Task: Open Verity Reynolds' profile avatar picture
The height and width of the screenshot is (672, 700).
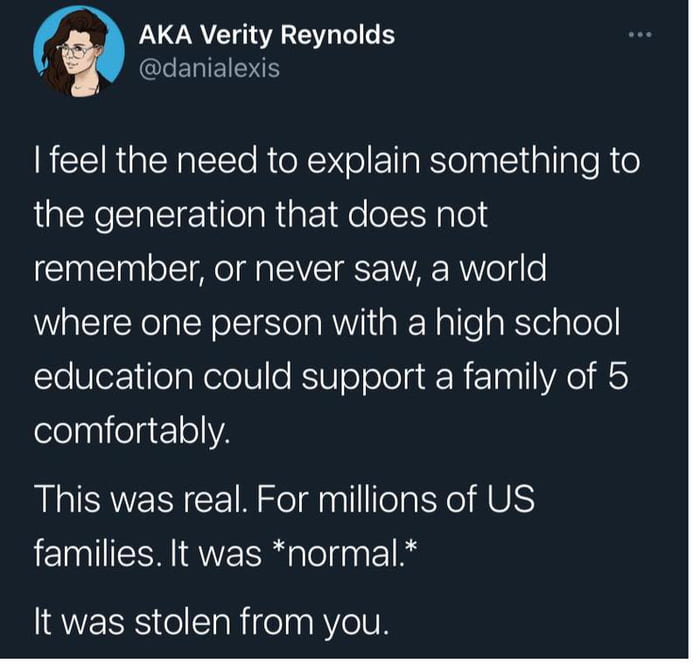Action: click(79, 51)
